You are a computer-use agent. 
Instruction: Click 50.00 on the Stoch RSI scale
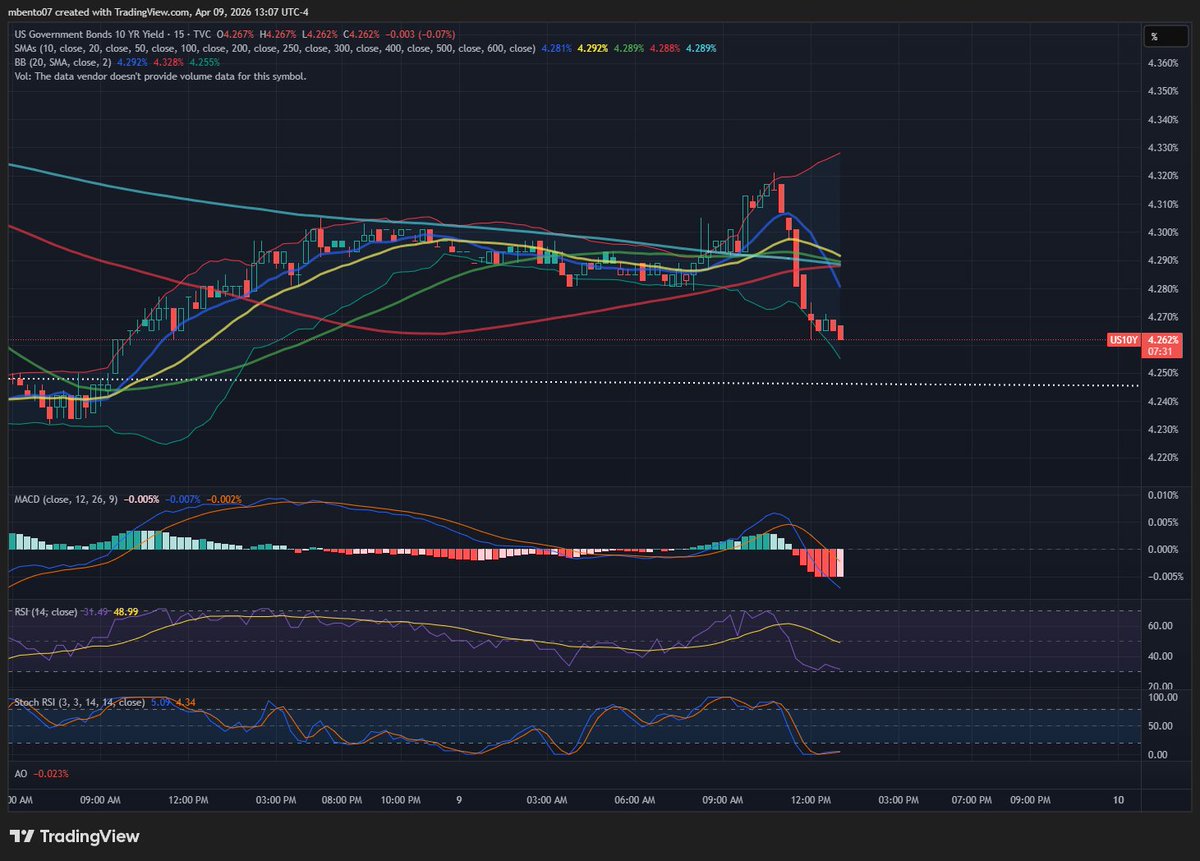pos(1162,725)
